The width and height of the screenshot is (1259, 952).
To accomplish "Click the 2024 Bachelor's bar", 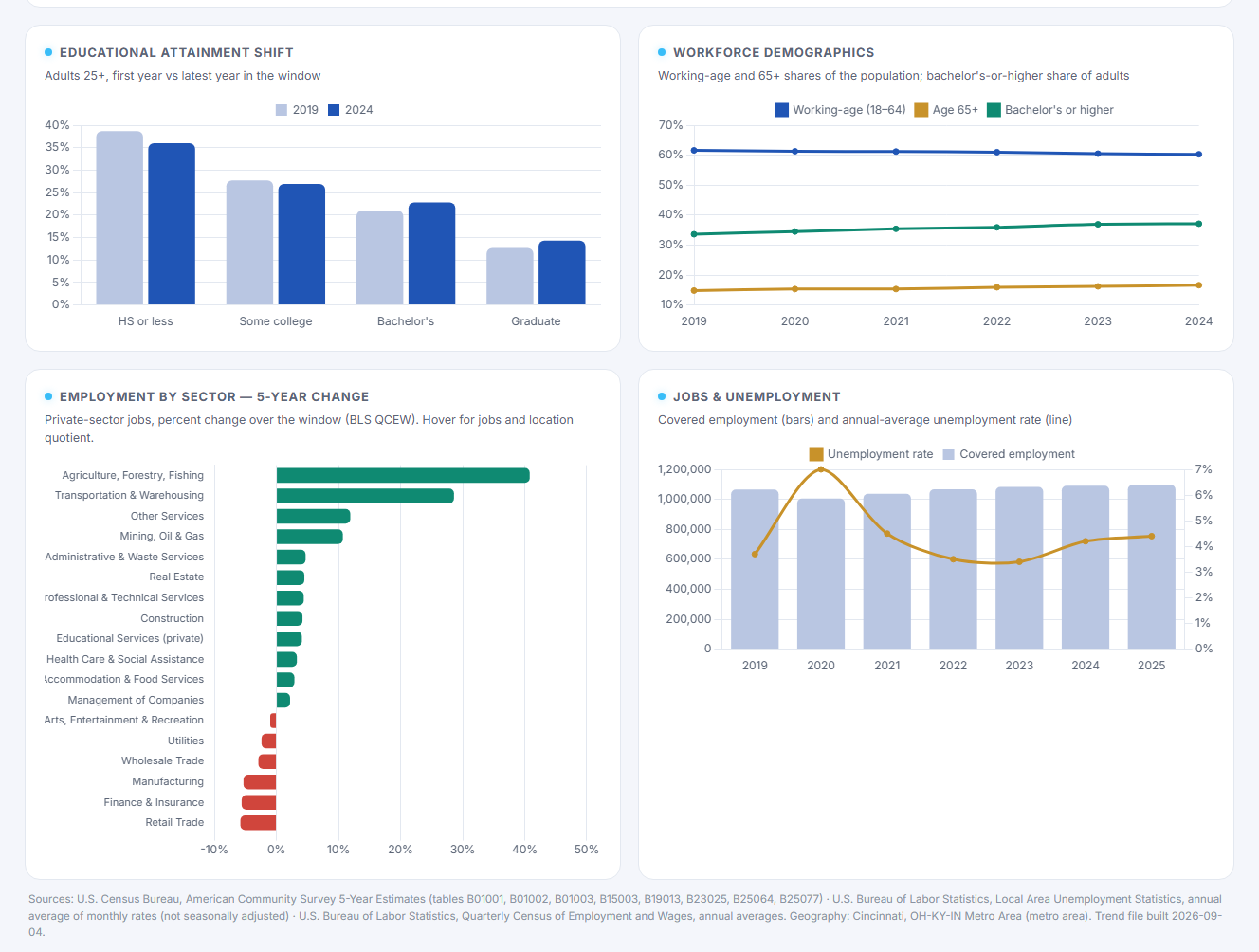I will [x=431, y=253].
